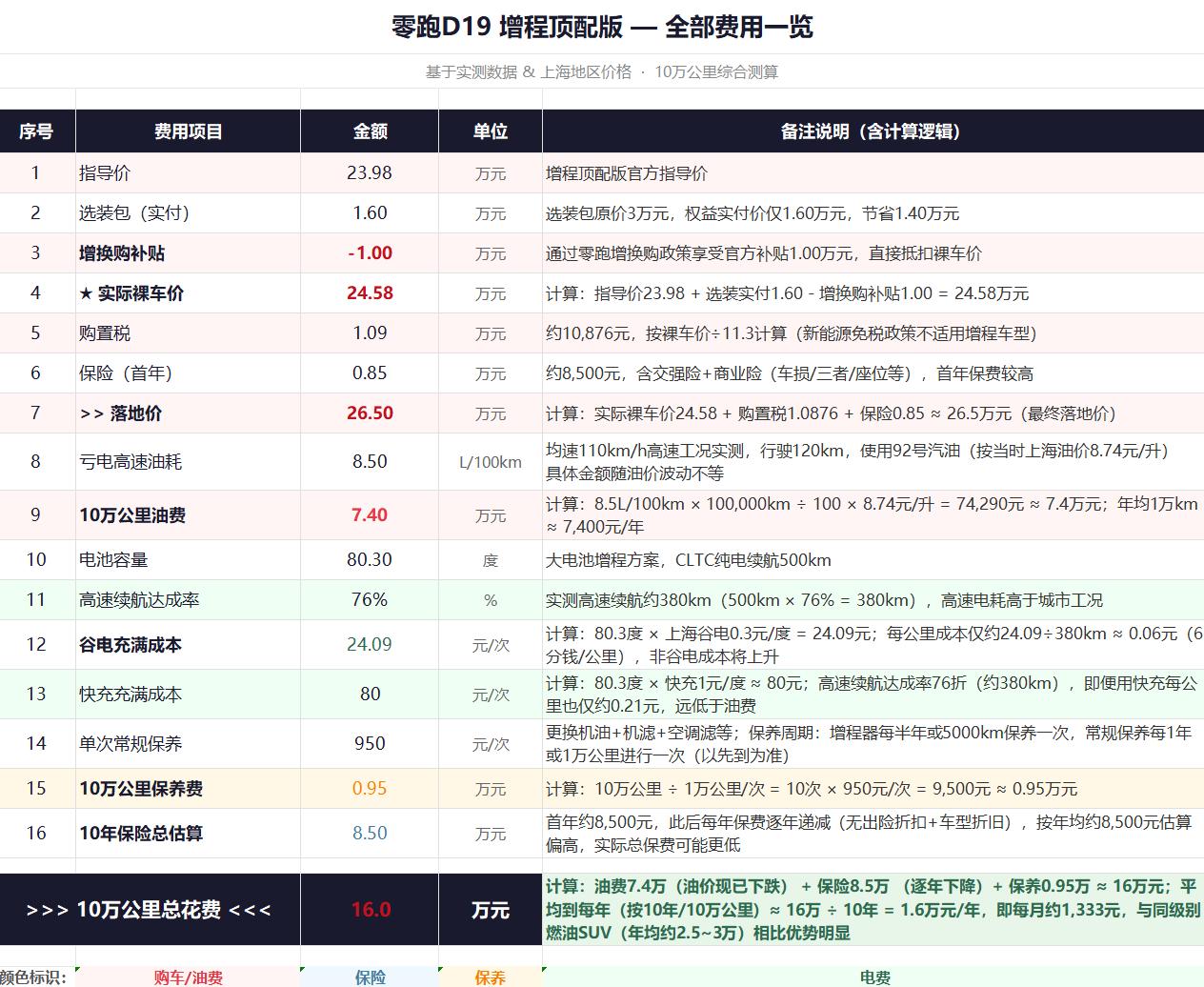The height and width of the screenshot is (987, 1204).
Task: Click the red -1.00 amount
Action: (x=370, y=253)
